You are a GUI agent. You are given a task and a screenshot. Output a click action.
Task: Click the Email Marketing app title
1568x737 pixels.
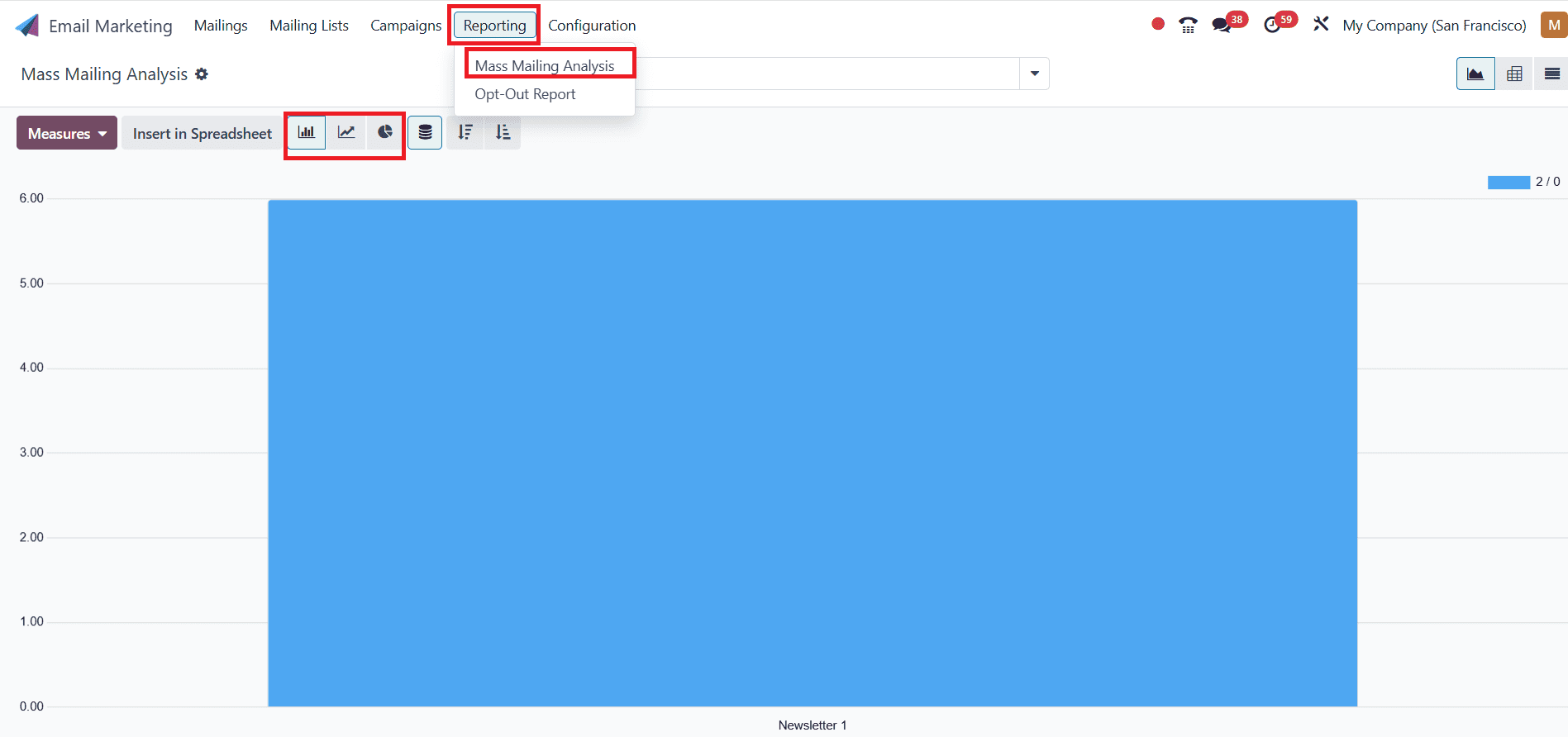tap(111, 26)
